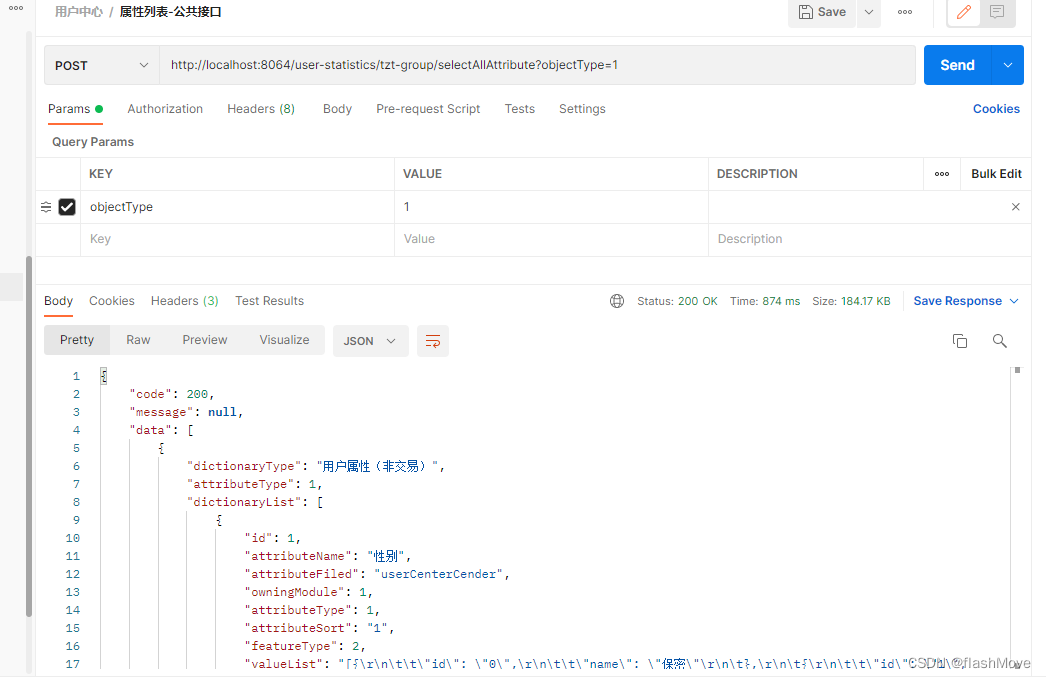The height and width of the screenshot is (678, 1046).
Task: Click the Save floppy disk button
Action: click(x=822, y=12)
